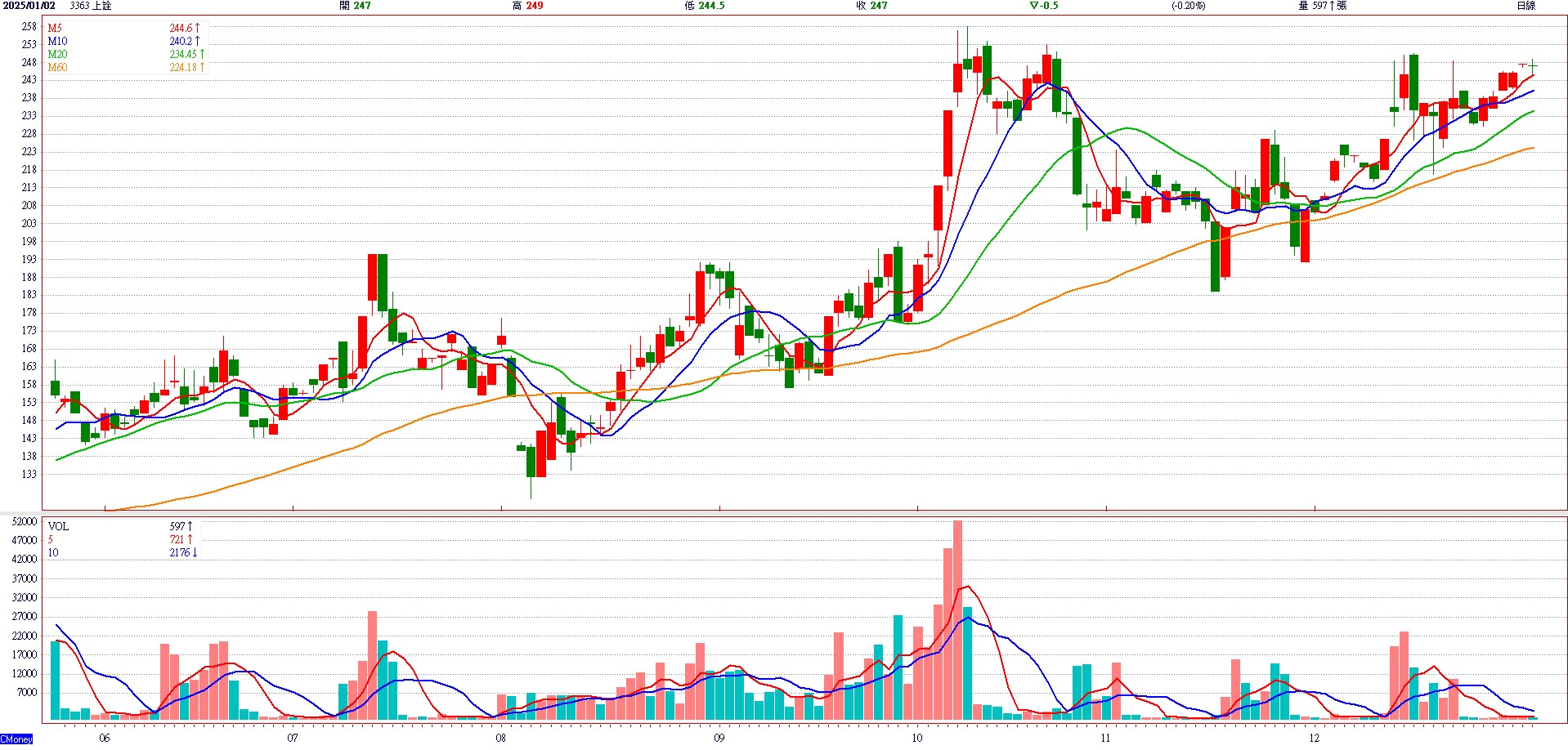Click the 06 month marker on time axis
The width and height of the screenshot is (1568, 750).
[x=104, y=739]
